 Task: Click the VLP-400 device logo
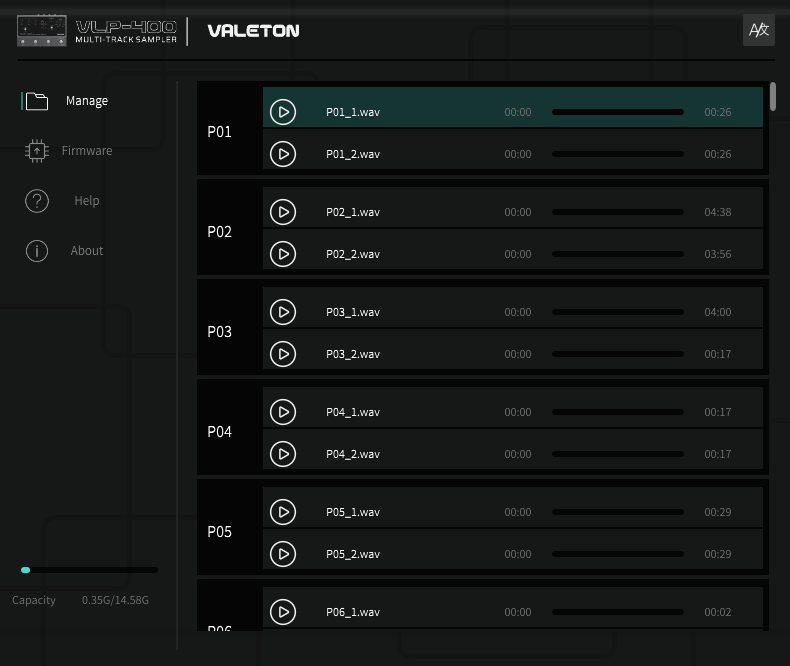(97, 31)
